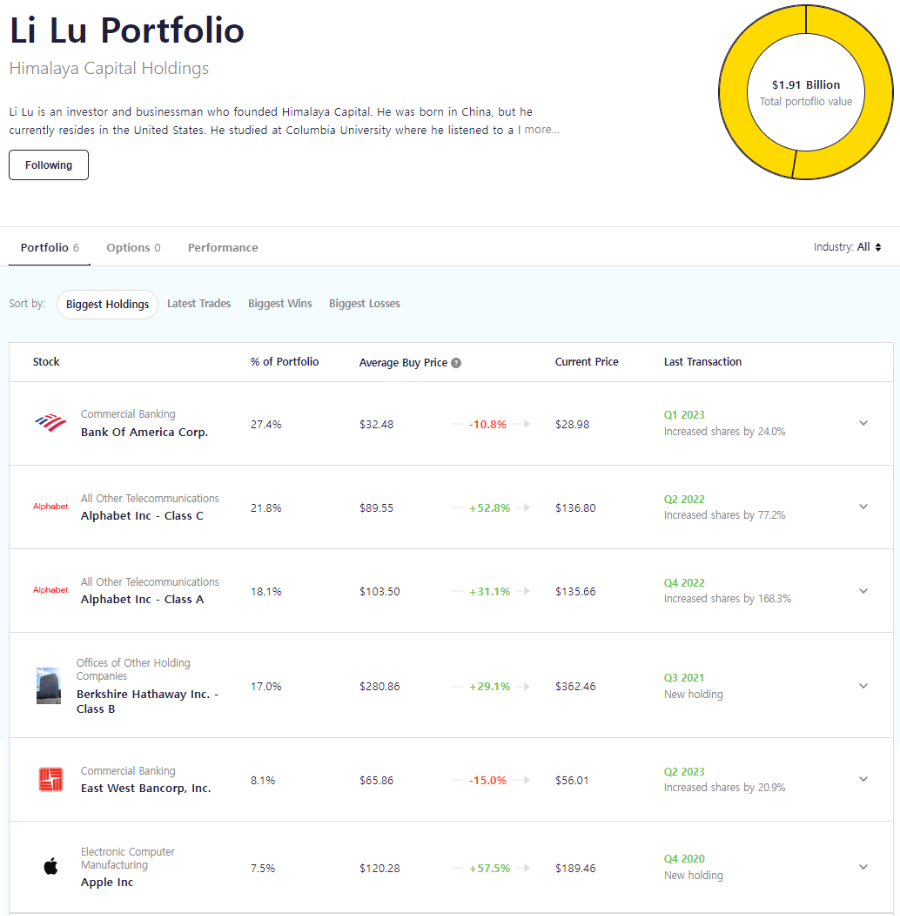Sort by Biggest Wins
The height and width of the screenshot is (916, 900).
pyautogui.click(x=280, y=304)
